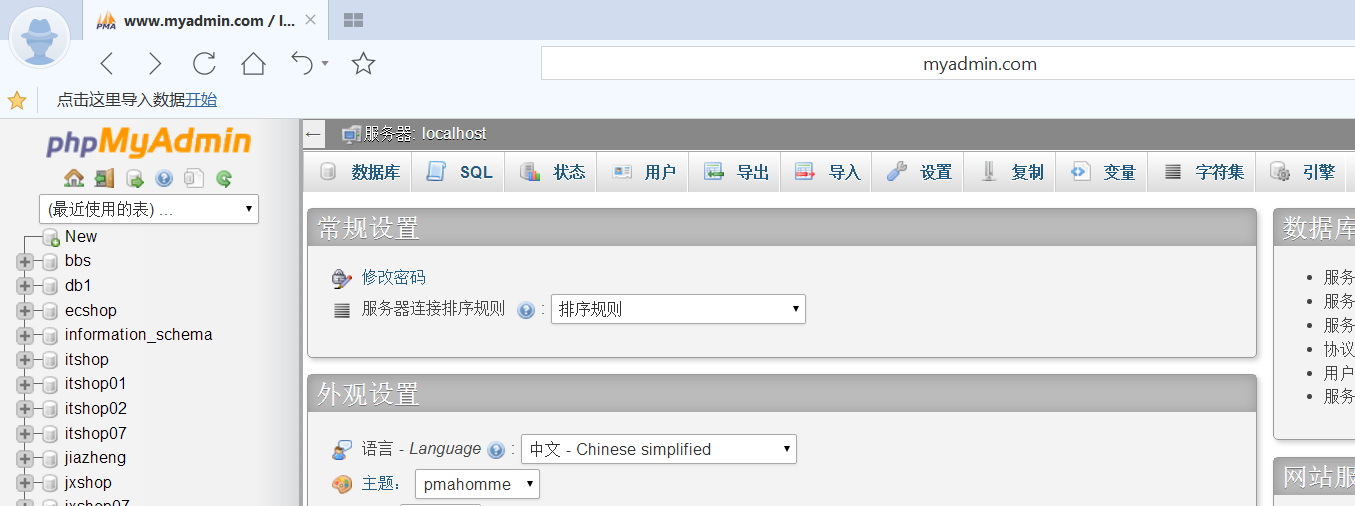1355x506 pixels.
Task: Open phpMyAdmin documentation help icon
Action: (165, 179)
